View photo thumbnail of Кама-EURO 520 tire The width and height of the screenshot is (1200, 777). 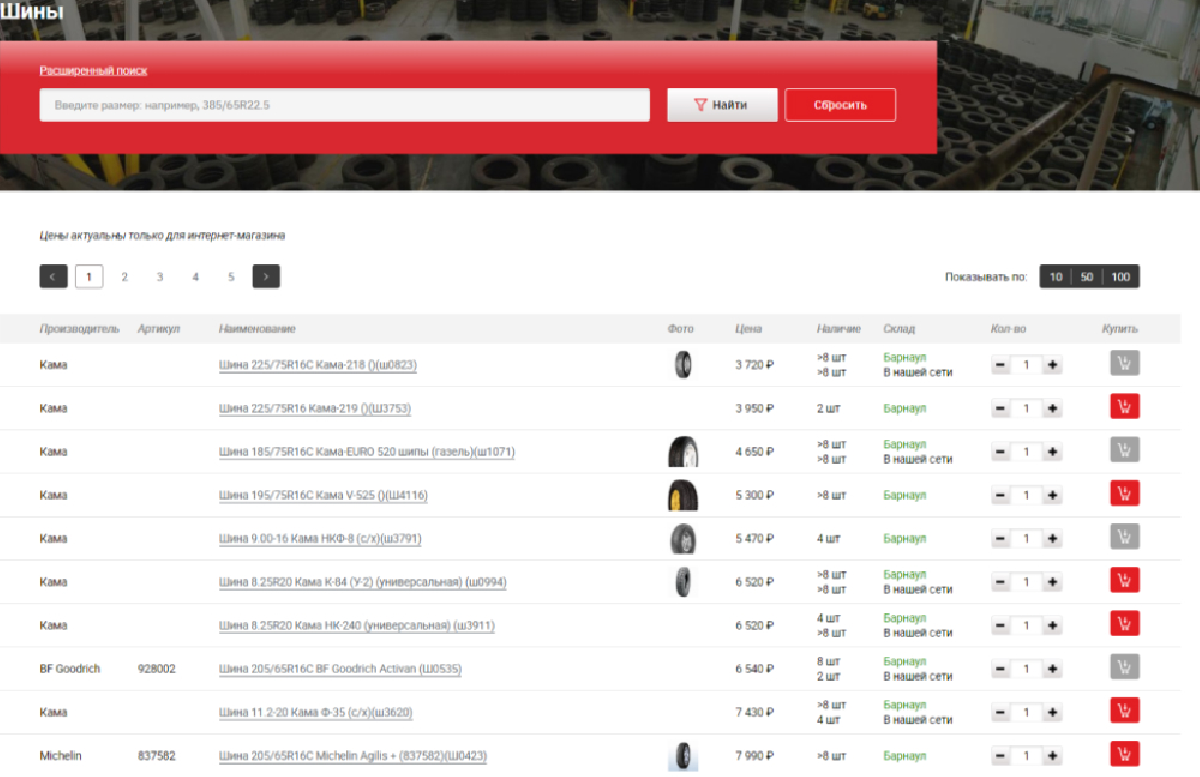683,452
